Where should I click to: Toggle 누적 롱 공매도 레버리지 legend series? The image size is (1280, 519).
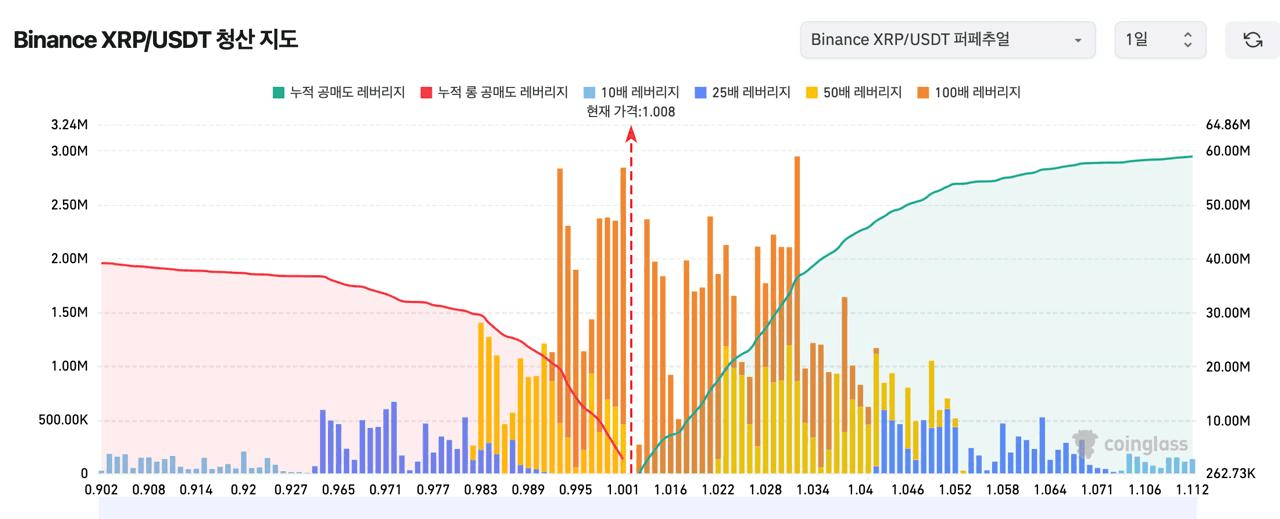[x=495, y=92]
